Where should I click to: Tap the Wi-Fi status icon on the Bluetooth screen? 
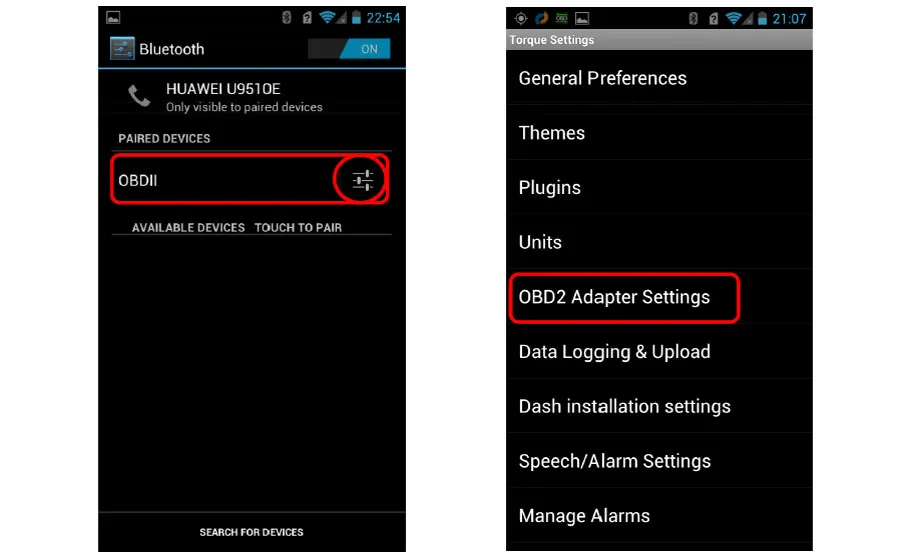[x=327, y=18]
